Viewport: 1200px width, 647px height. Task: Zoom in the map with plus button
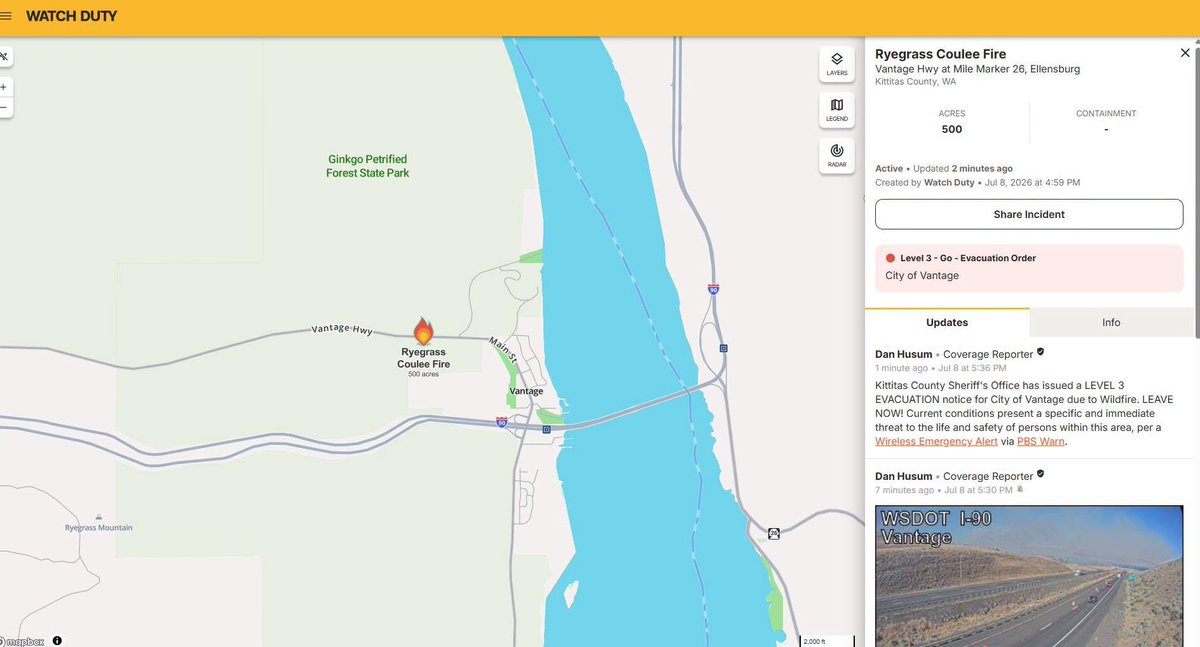[x=4, y=87]
